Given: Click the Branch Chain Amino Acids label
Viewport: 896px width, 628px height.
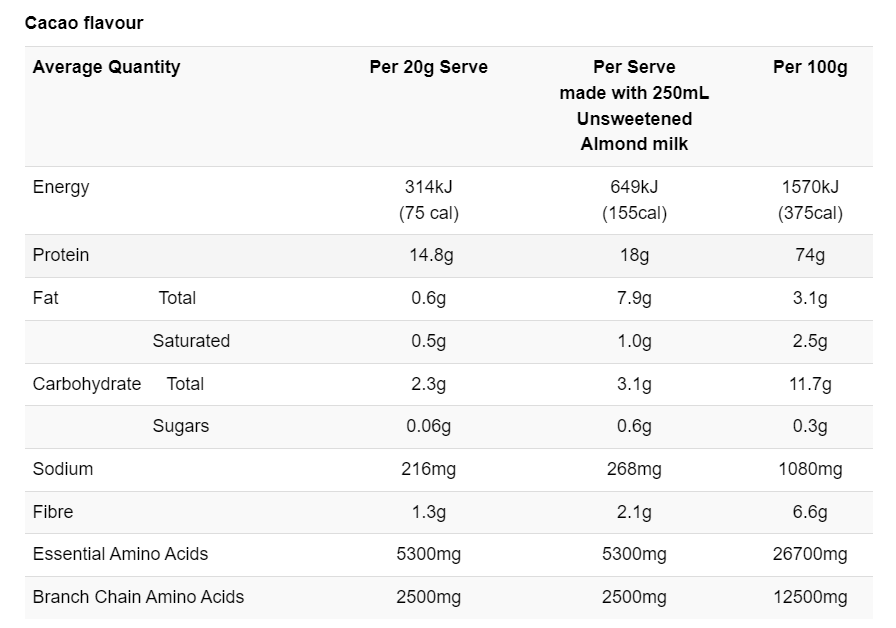Looking at the screenshot, I should [x=138, y=597].
